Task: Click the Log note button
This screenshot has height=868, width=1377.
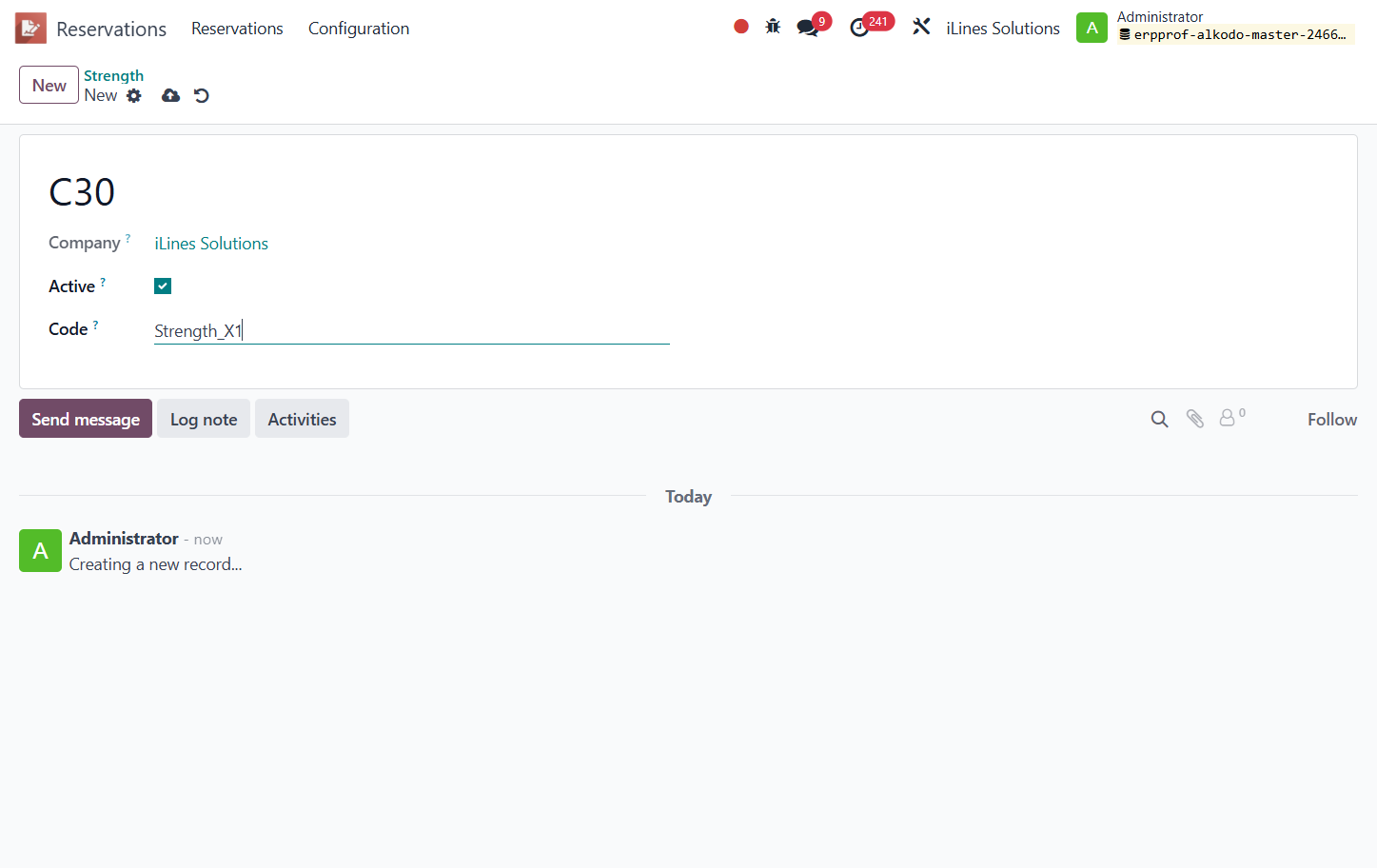Action: 204,419
